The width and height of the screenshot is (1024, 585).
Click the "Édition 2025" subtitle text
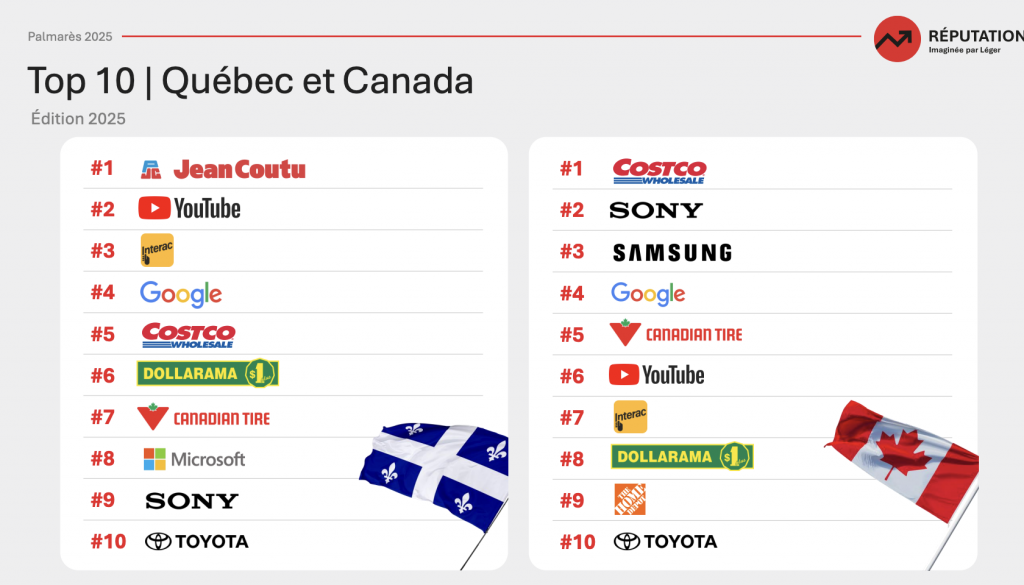coord(79,118)
